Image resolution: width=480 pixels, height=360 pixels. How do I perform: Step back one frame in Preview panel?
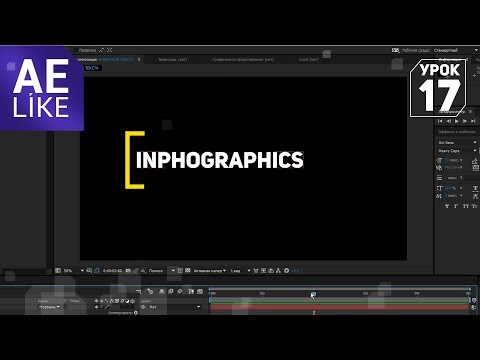[x=449, y=121]
